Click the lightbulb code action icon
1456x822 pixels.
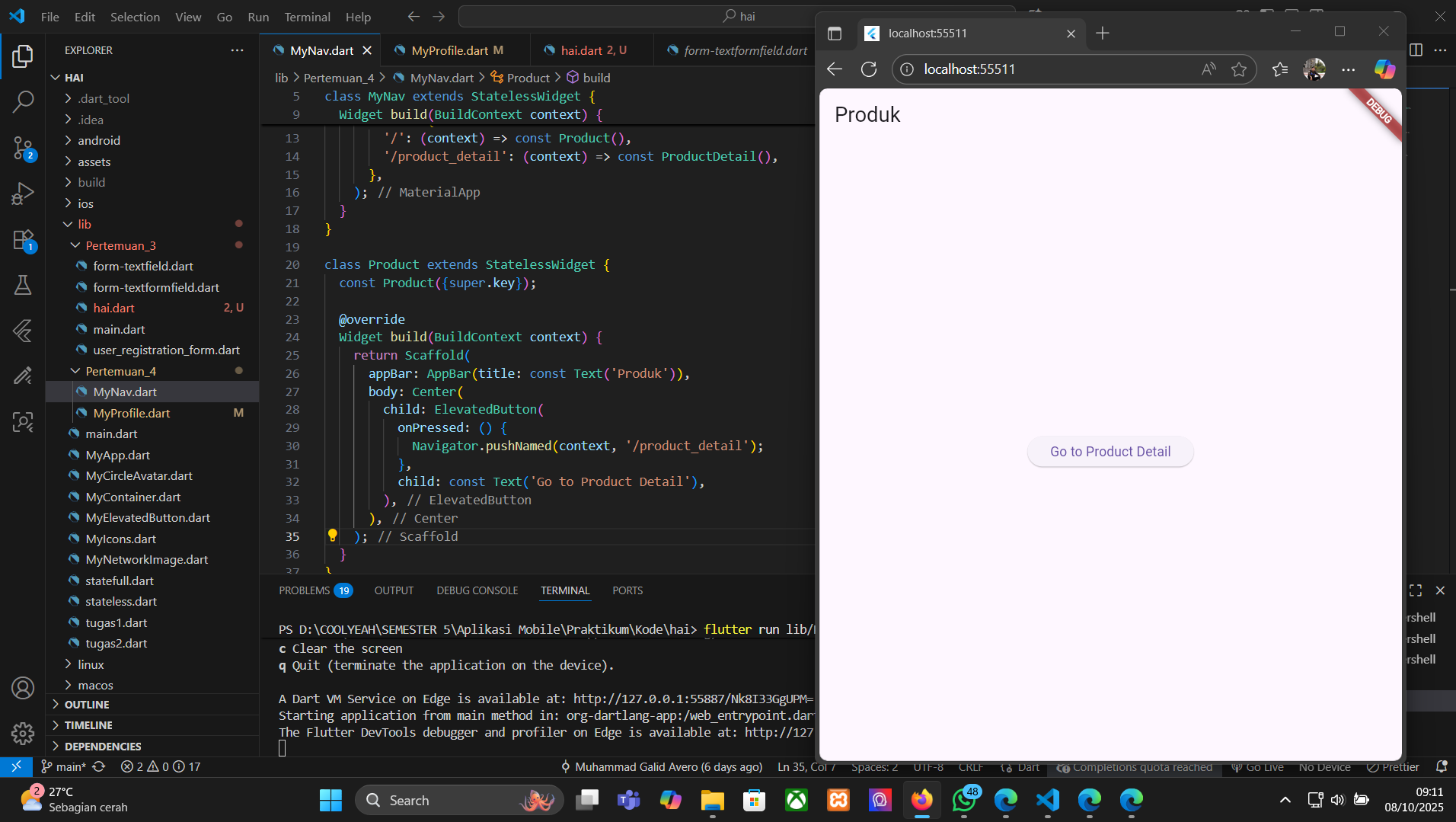point(333,536)
